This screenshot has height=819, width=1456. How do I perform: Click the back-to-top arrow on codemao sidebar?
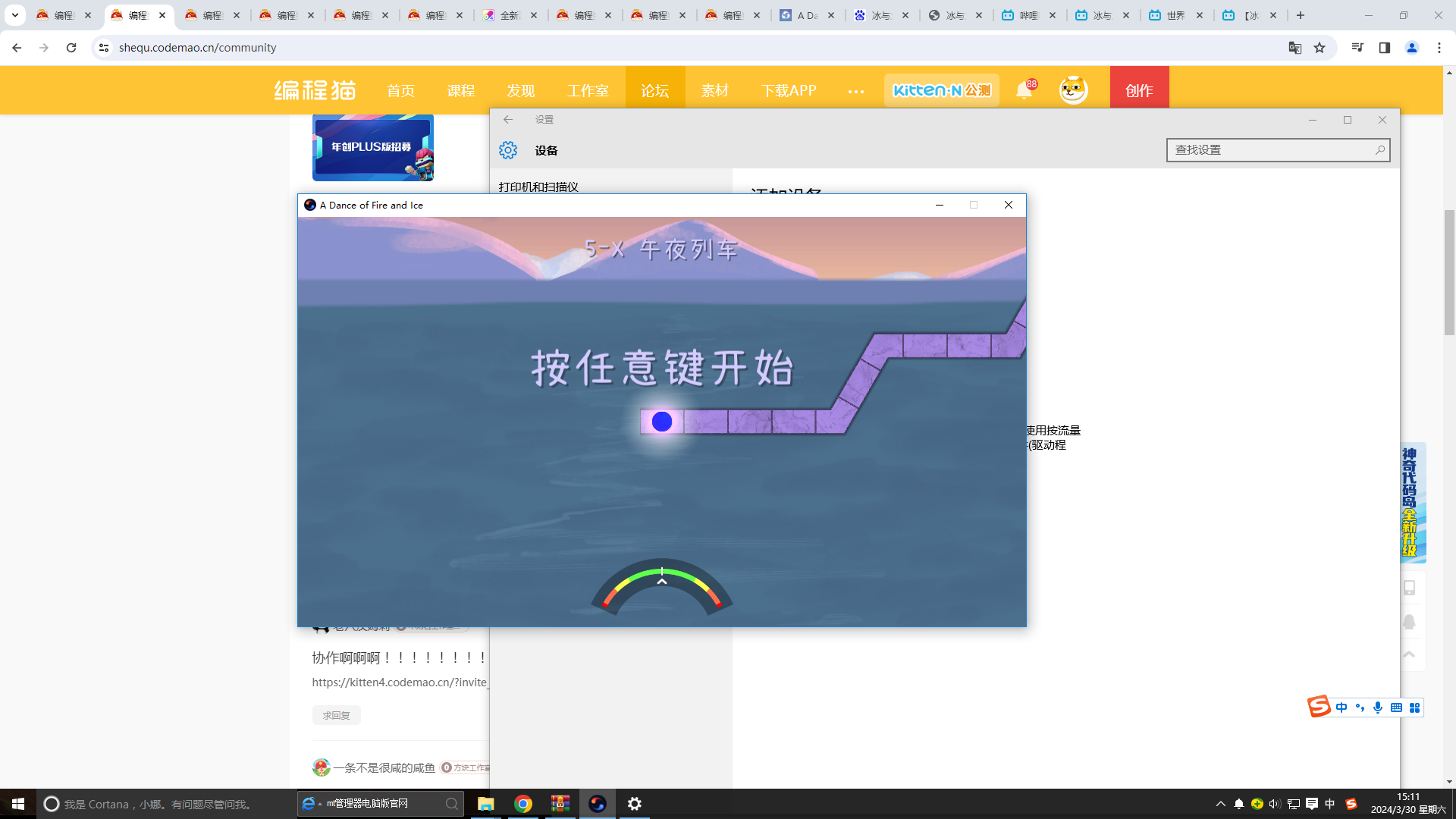pyautogui.click(x=1409, y=654)
